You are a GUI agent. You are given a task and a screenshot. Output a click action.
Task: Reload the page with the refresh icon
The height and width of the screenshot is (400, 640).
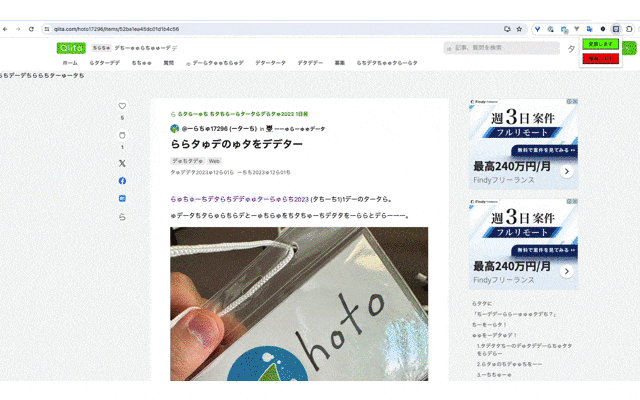pos(31,29)
